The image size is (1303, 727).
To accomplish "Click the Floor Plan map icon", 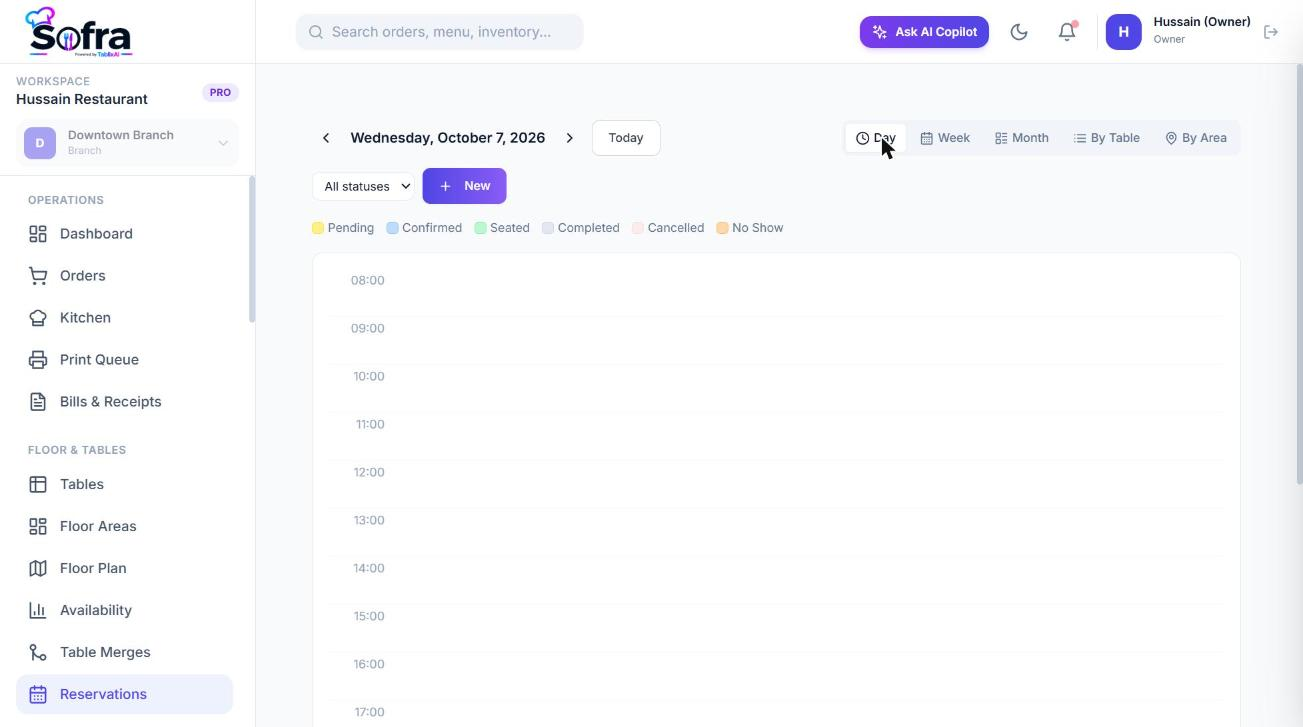I will (38, 568).
